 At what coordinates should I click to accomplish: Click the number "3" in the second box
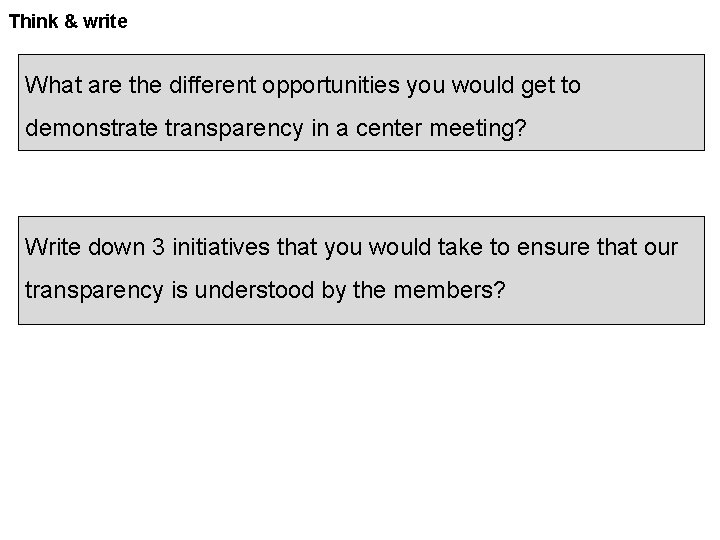[x=158, y=247]
